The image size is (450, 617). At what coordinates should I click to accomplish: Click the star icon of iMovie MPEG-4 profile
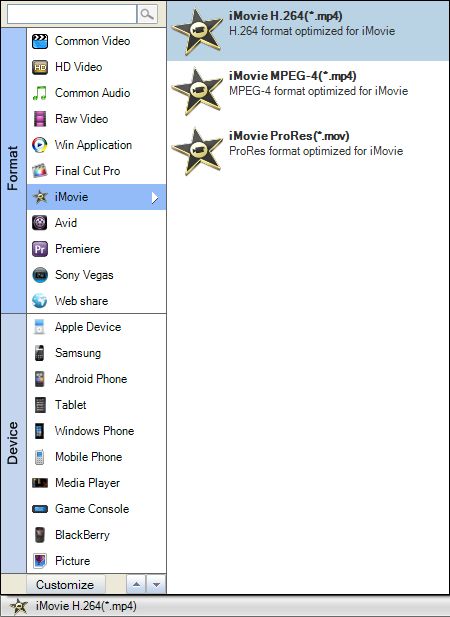pyautogui.click(x=197, y=92)
